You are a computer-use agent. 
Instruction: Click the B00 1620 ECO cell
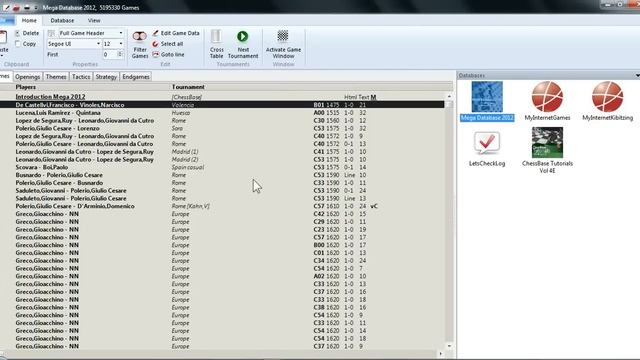coord(326,245)
